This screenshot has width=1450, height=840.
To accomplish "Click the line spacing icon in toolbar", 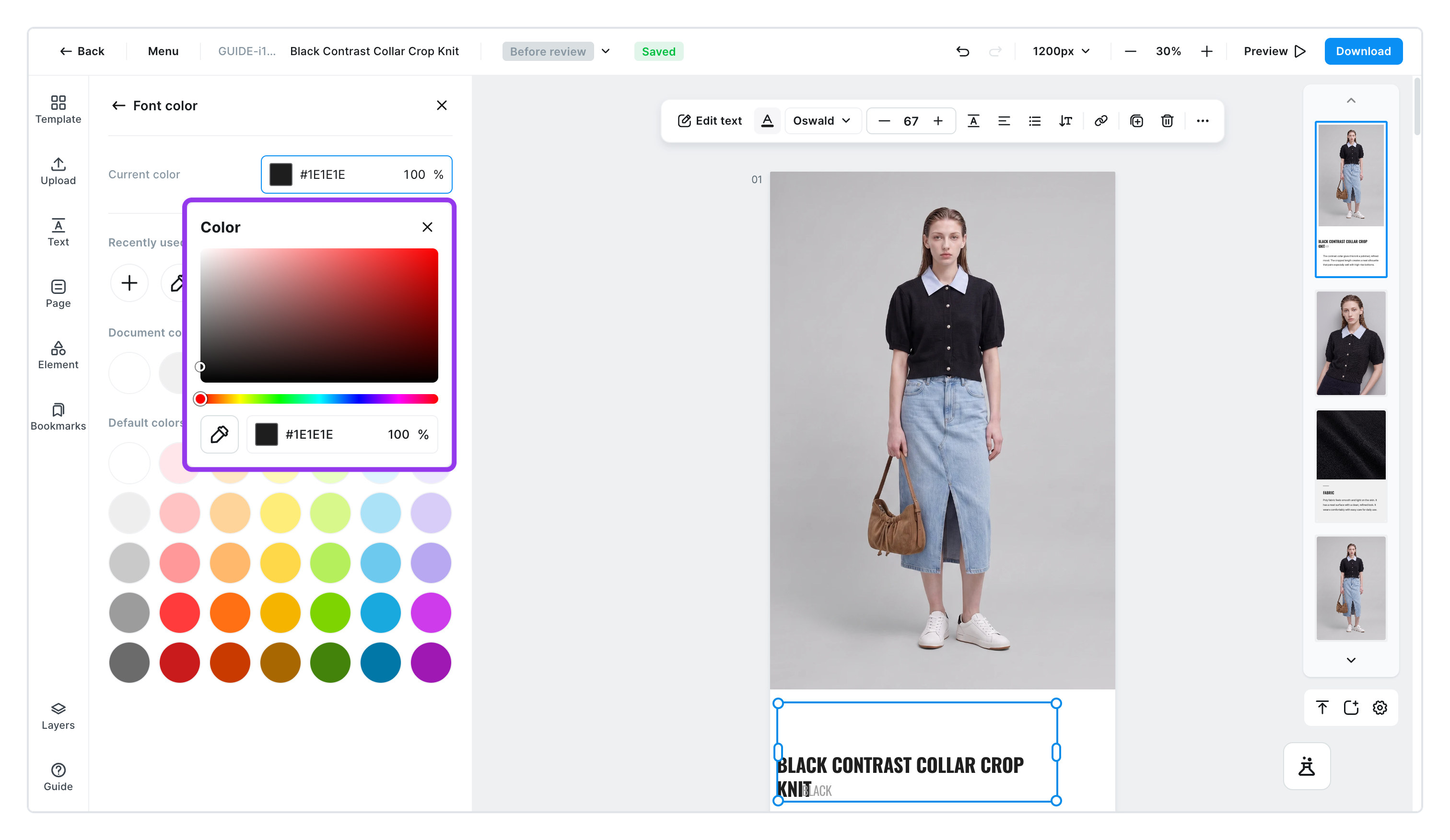I will tap(1065, 121).
